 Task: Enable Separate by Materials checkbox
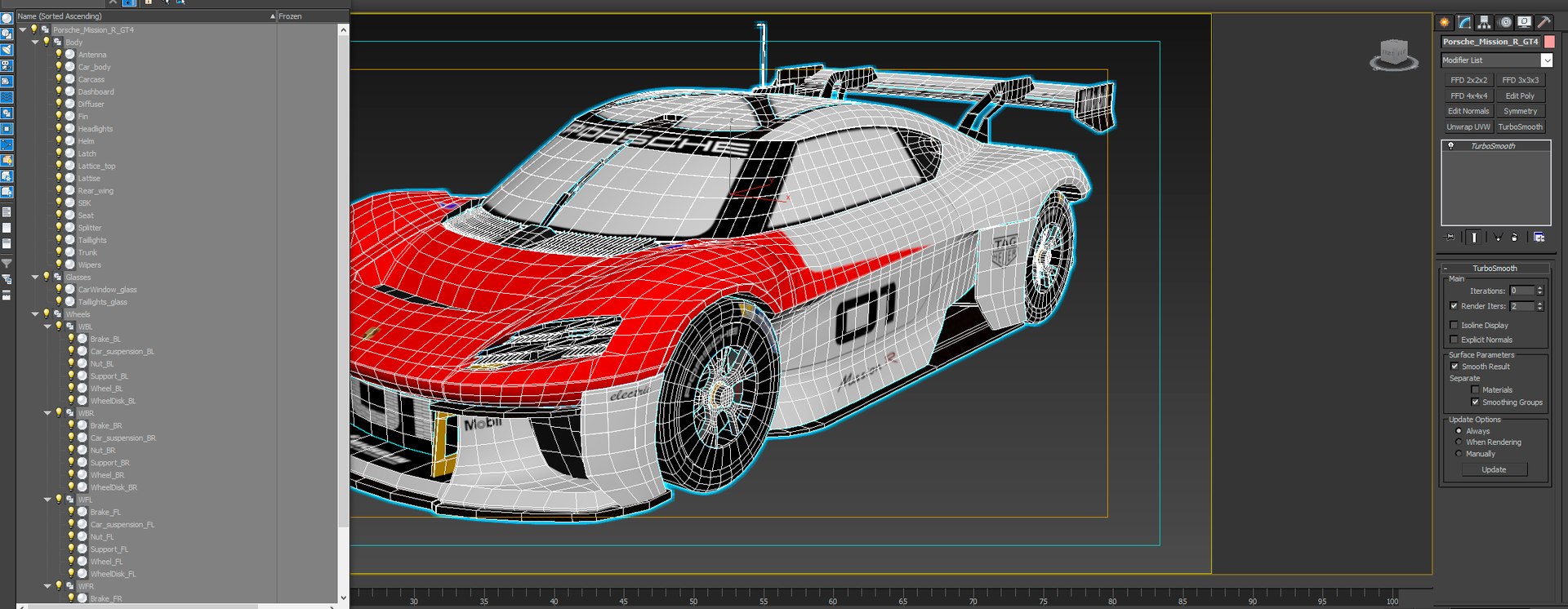(1475, 390)
